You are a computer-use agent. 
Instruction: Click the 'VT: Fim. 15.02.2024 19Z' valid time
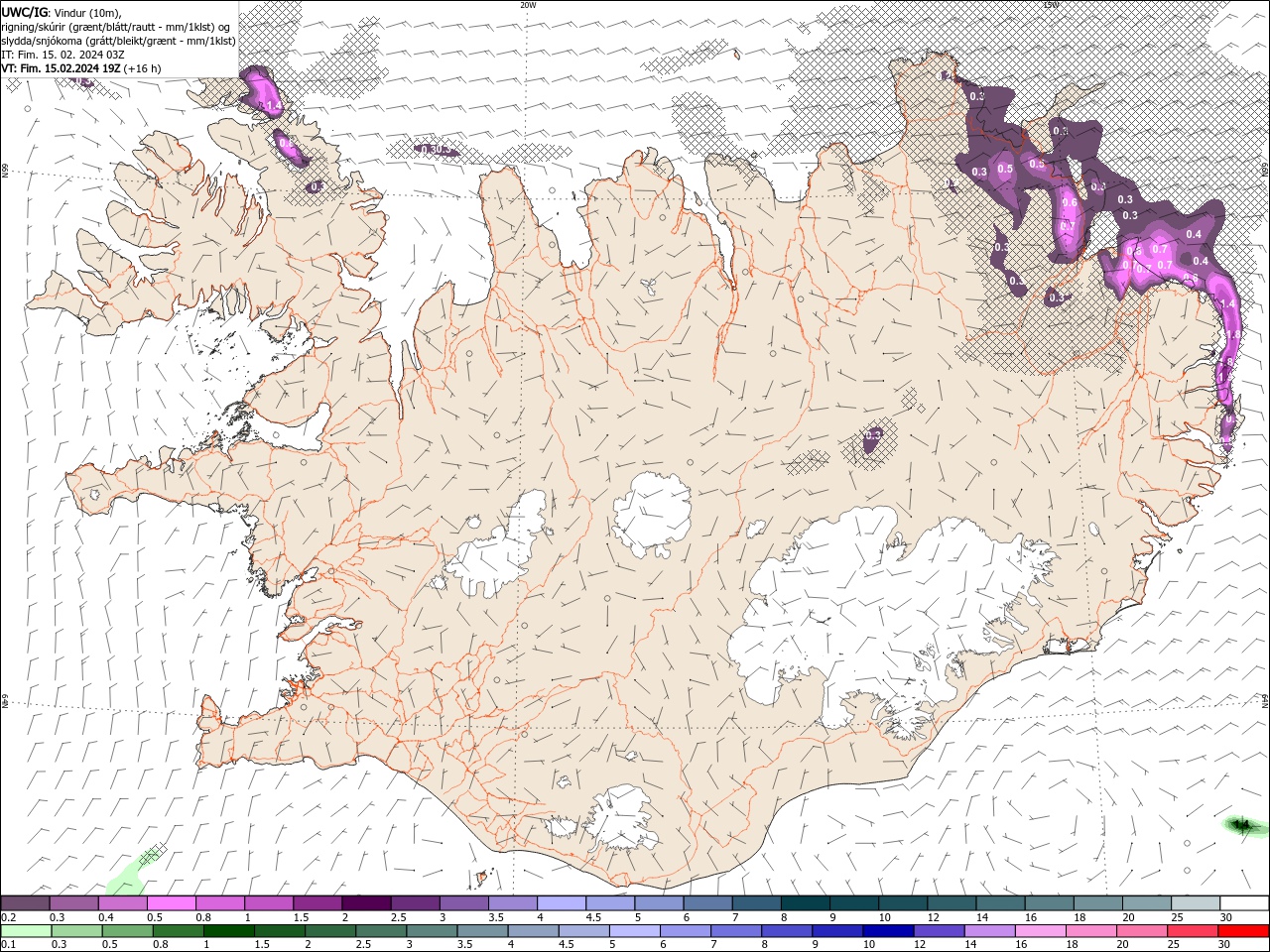point(62,68)
